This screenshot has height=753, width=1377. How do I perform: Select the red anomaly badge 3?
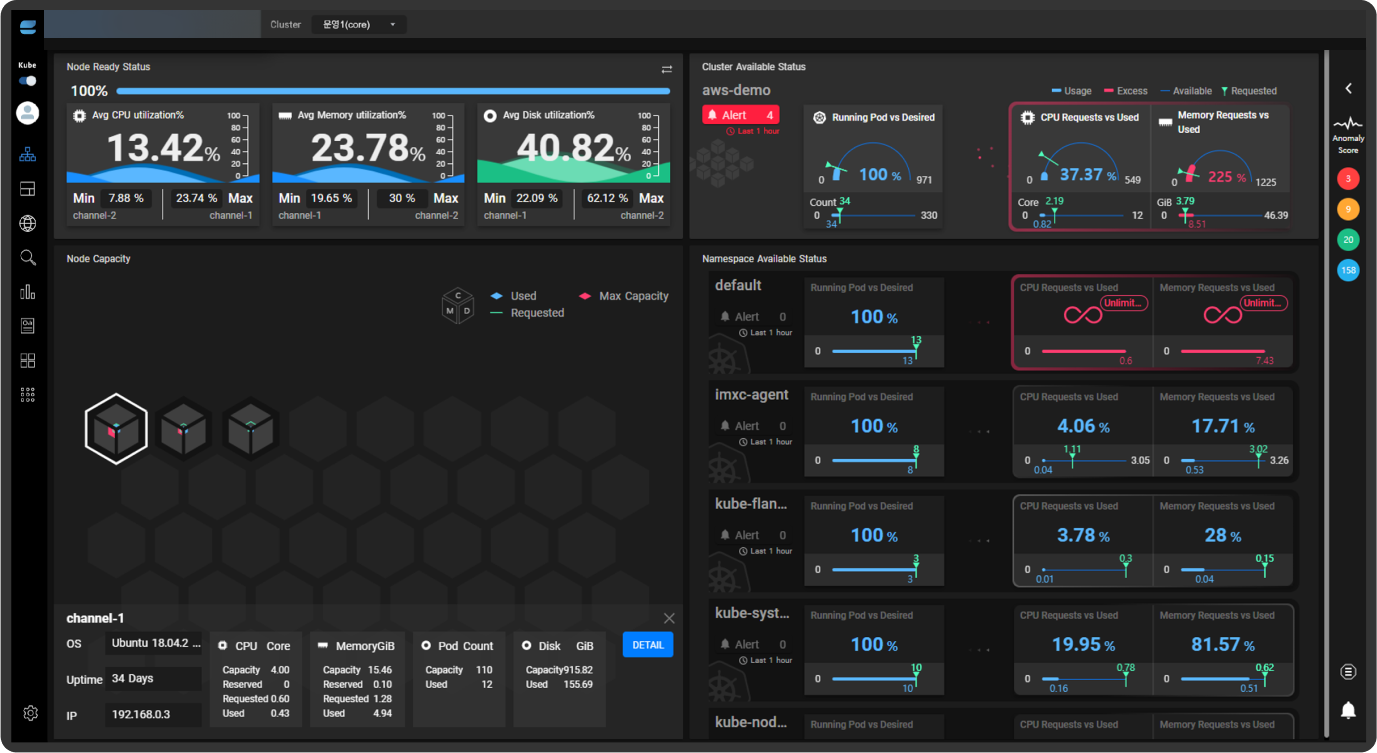pyautogui.click(x=1348, y=179)
